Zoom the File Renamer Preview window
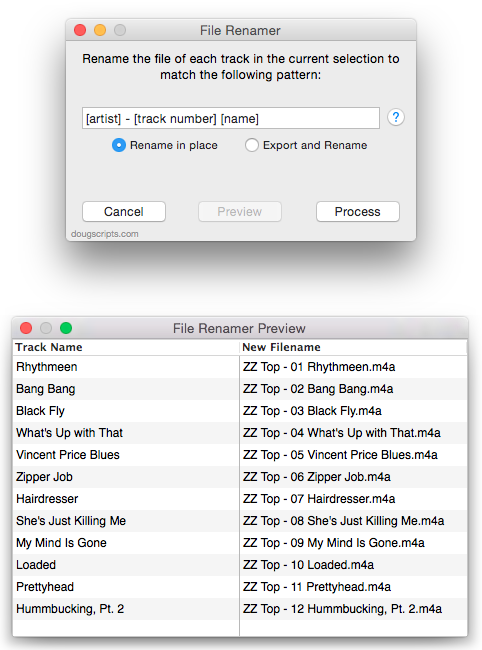 pos(66,328)
